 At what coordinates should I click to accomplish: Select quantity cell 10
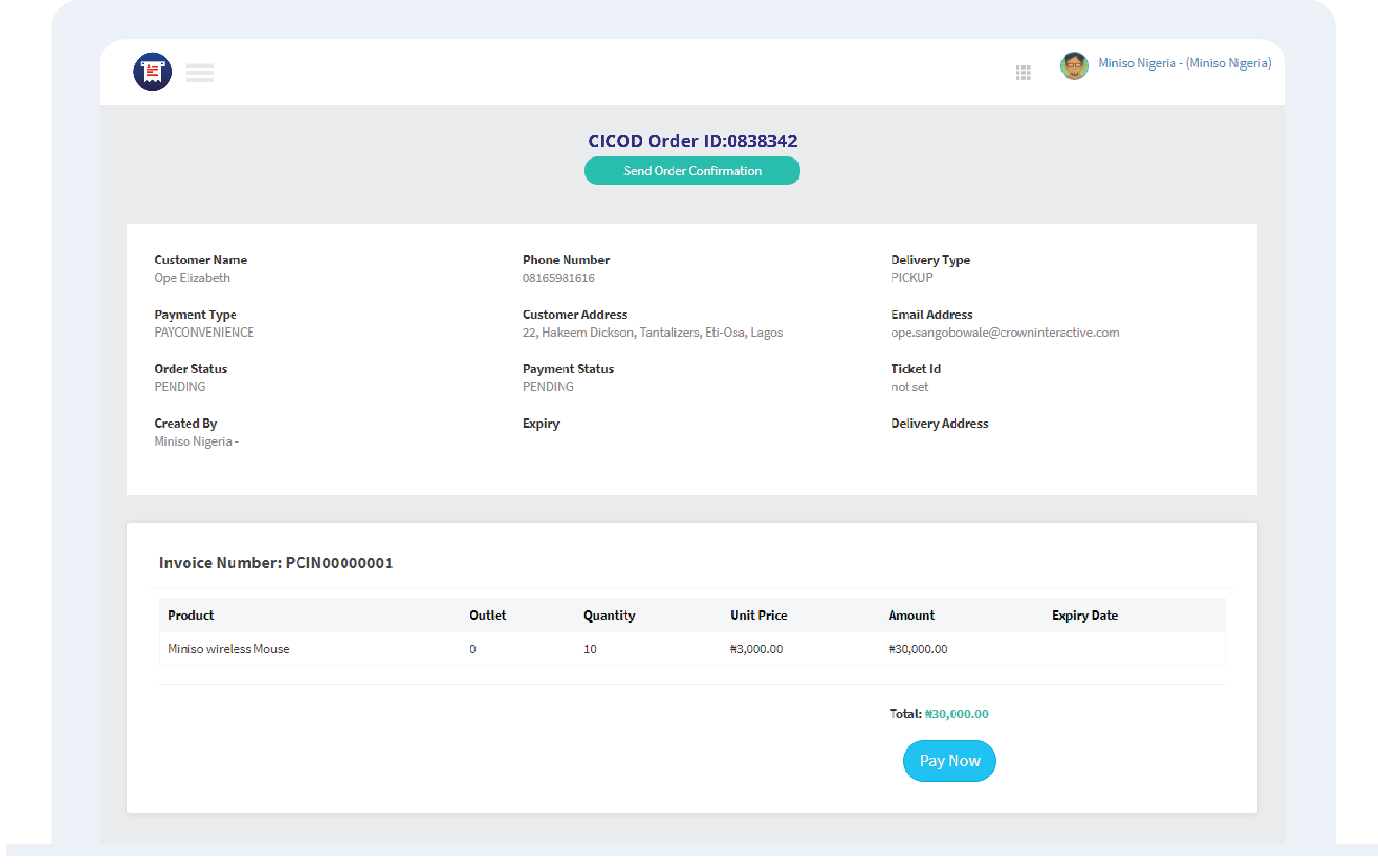point(589,648)
